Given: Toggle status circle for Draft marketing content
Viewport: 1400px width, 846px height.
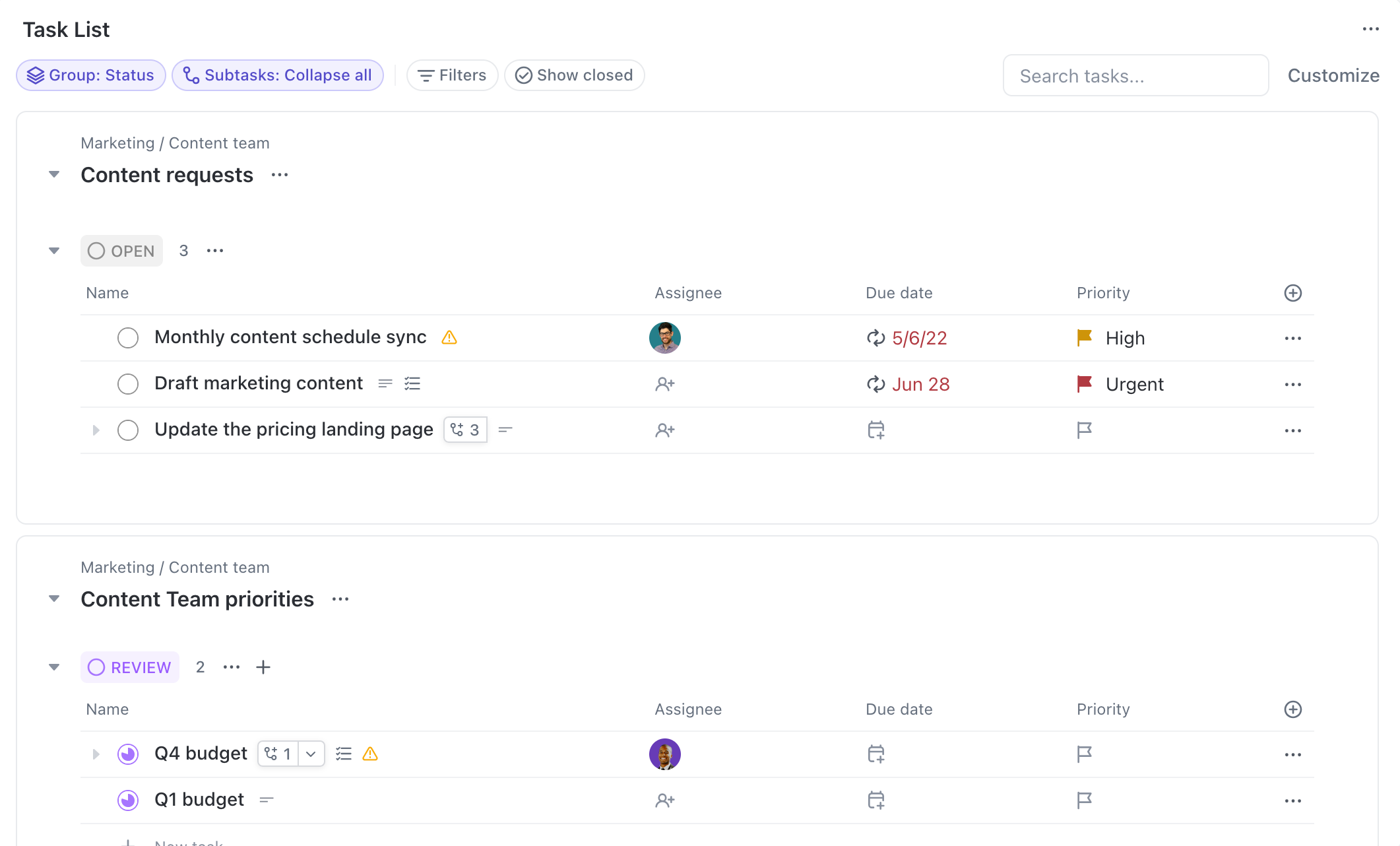Looking at the screenshot, I should point(128,384).
